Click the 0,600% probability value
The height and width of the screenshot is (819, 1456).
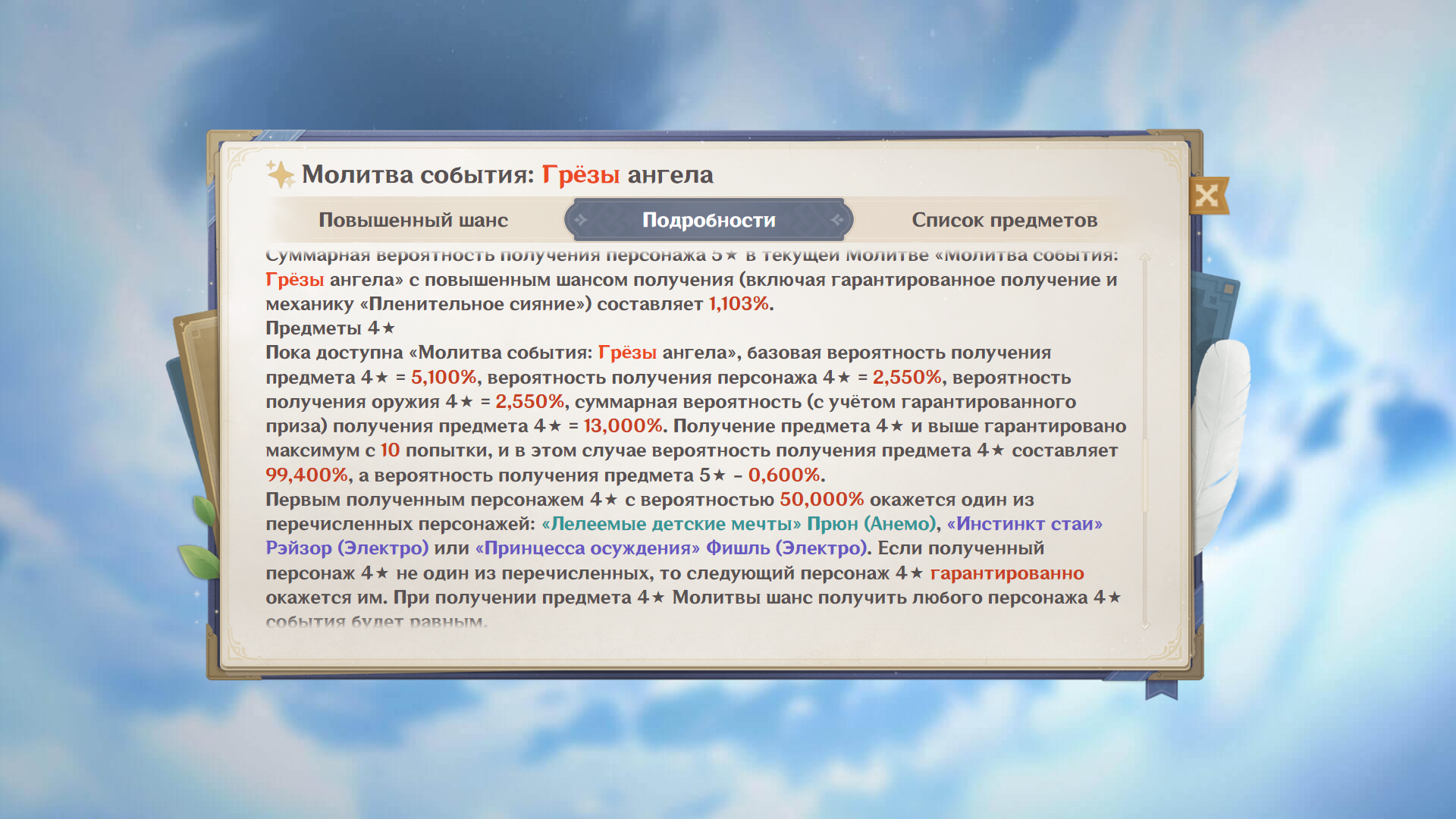pyautogui.click(x=784, y=475)
